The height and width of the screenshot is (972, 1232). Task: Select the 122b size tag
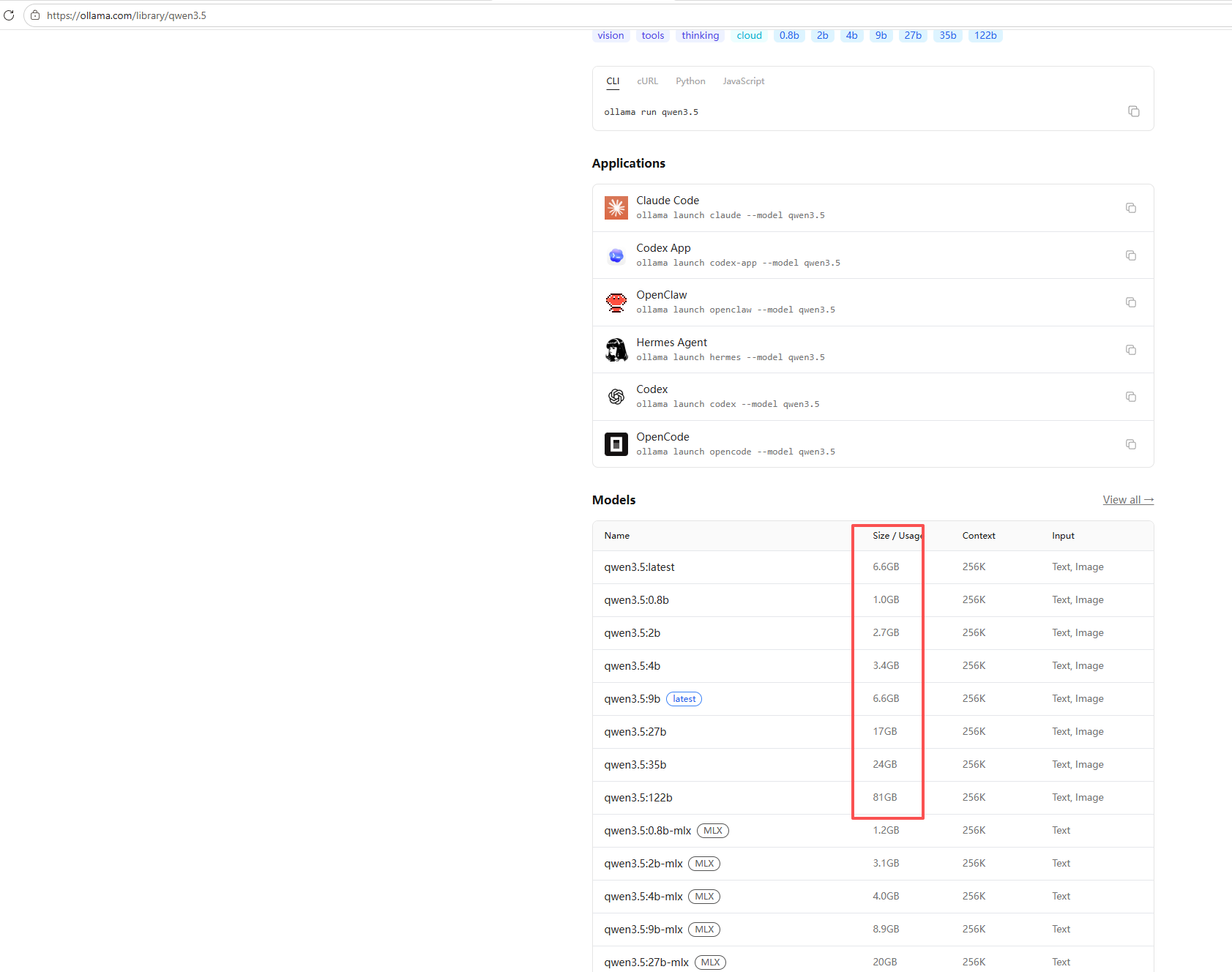[985, 35]
